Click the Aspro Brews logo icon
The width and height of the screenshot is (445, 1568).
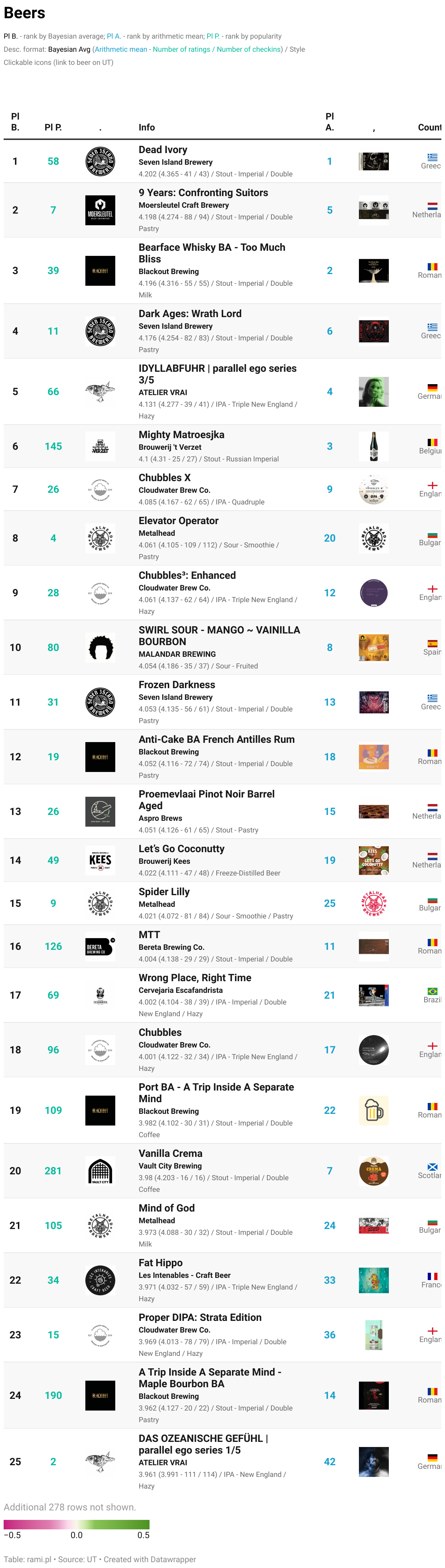click(x=100, y=811)
